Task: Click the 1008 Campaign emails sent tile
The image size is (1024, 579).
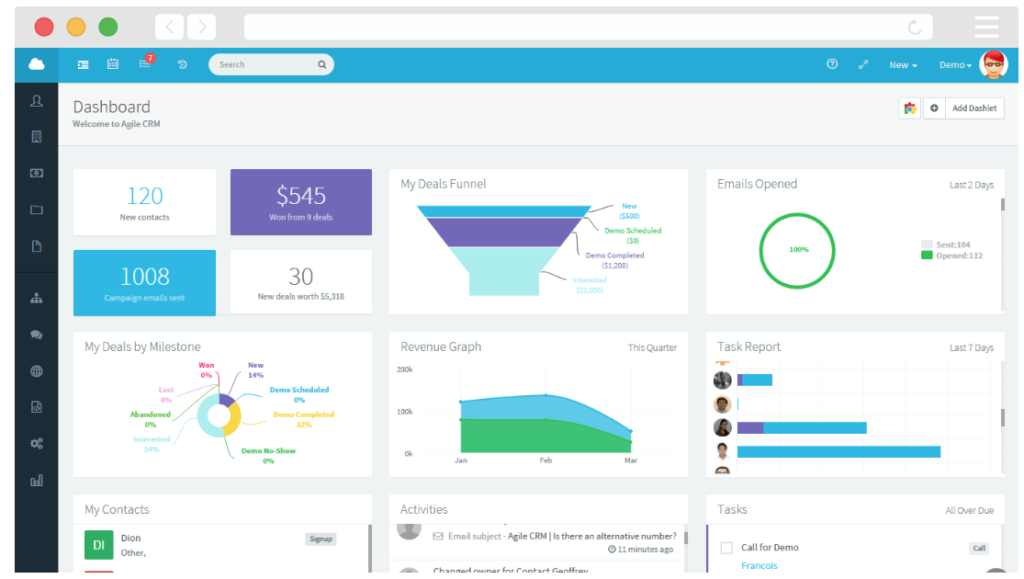Action: coord(144,283)
